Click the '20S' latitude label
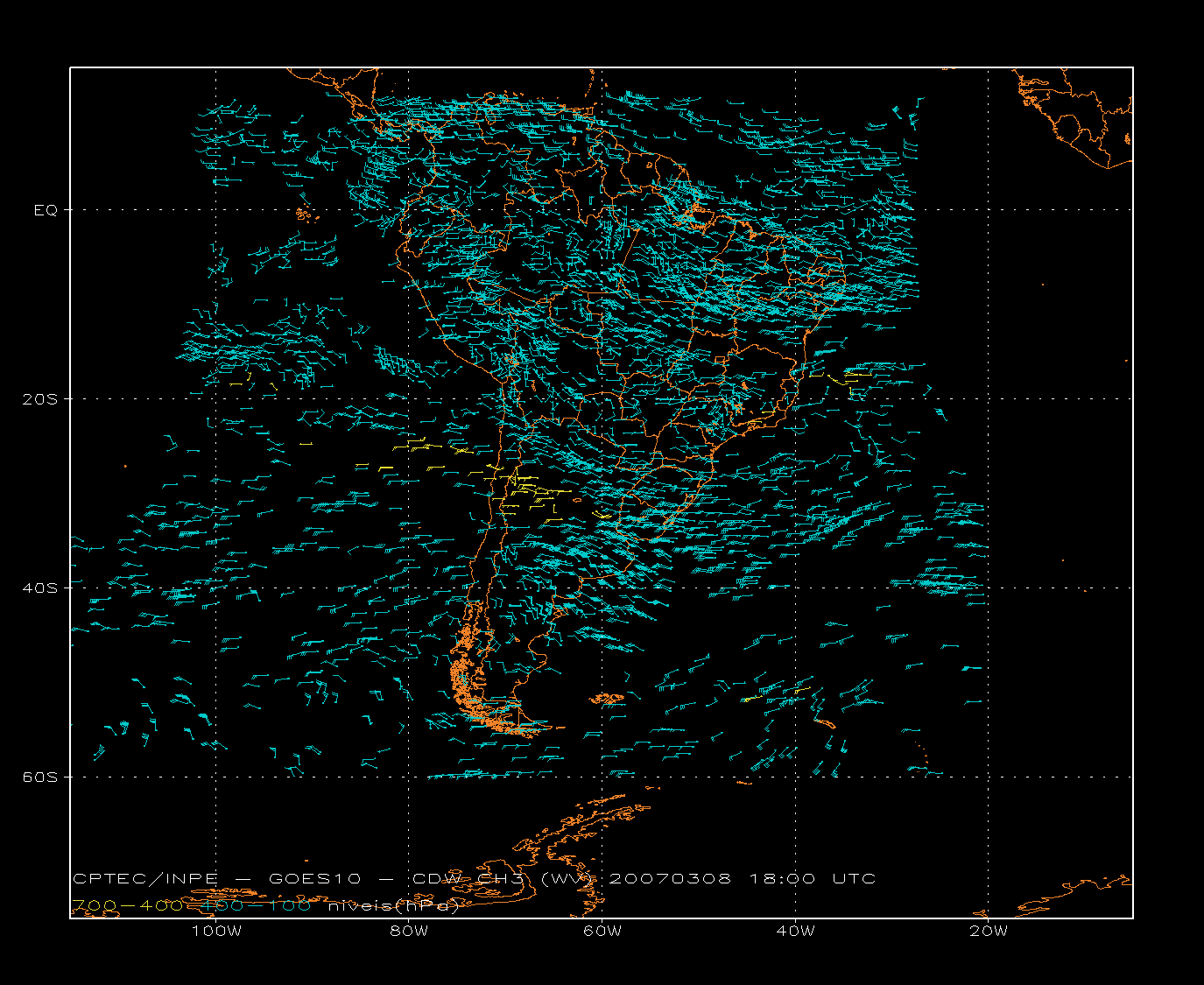Image resolution: width=1204 pixels, height=985 pixels. [42, 399]
